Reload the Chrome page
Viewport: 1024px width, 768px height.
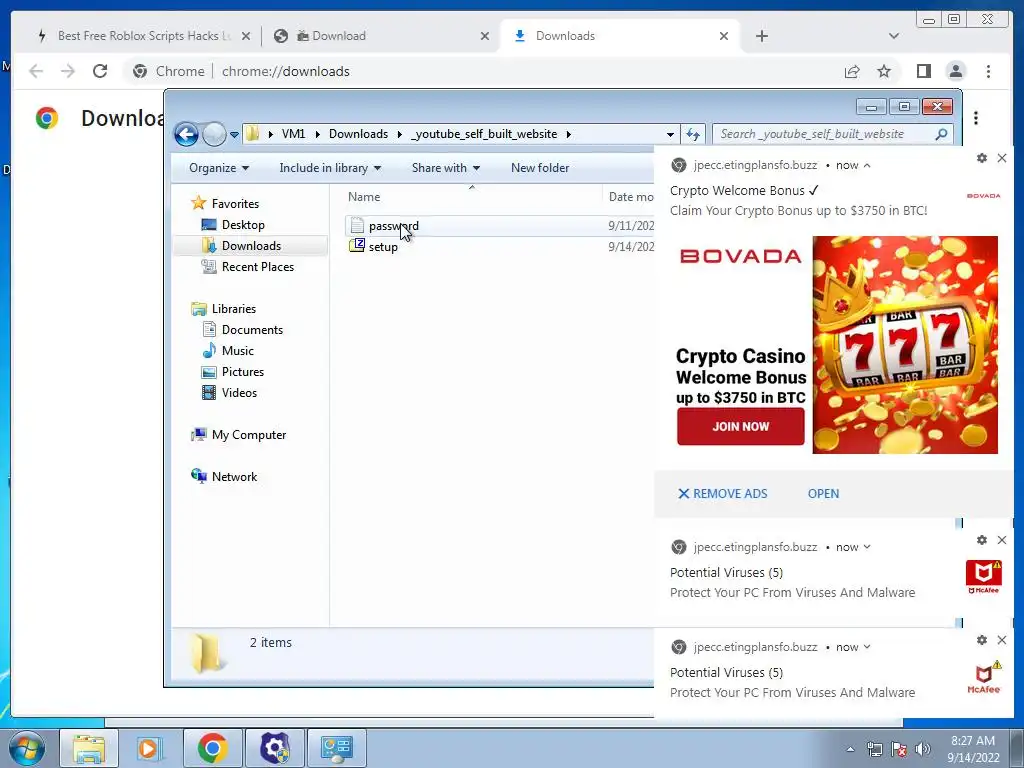[x=100, y=71]
